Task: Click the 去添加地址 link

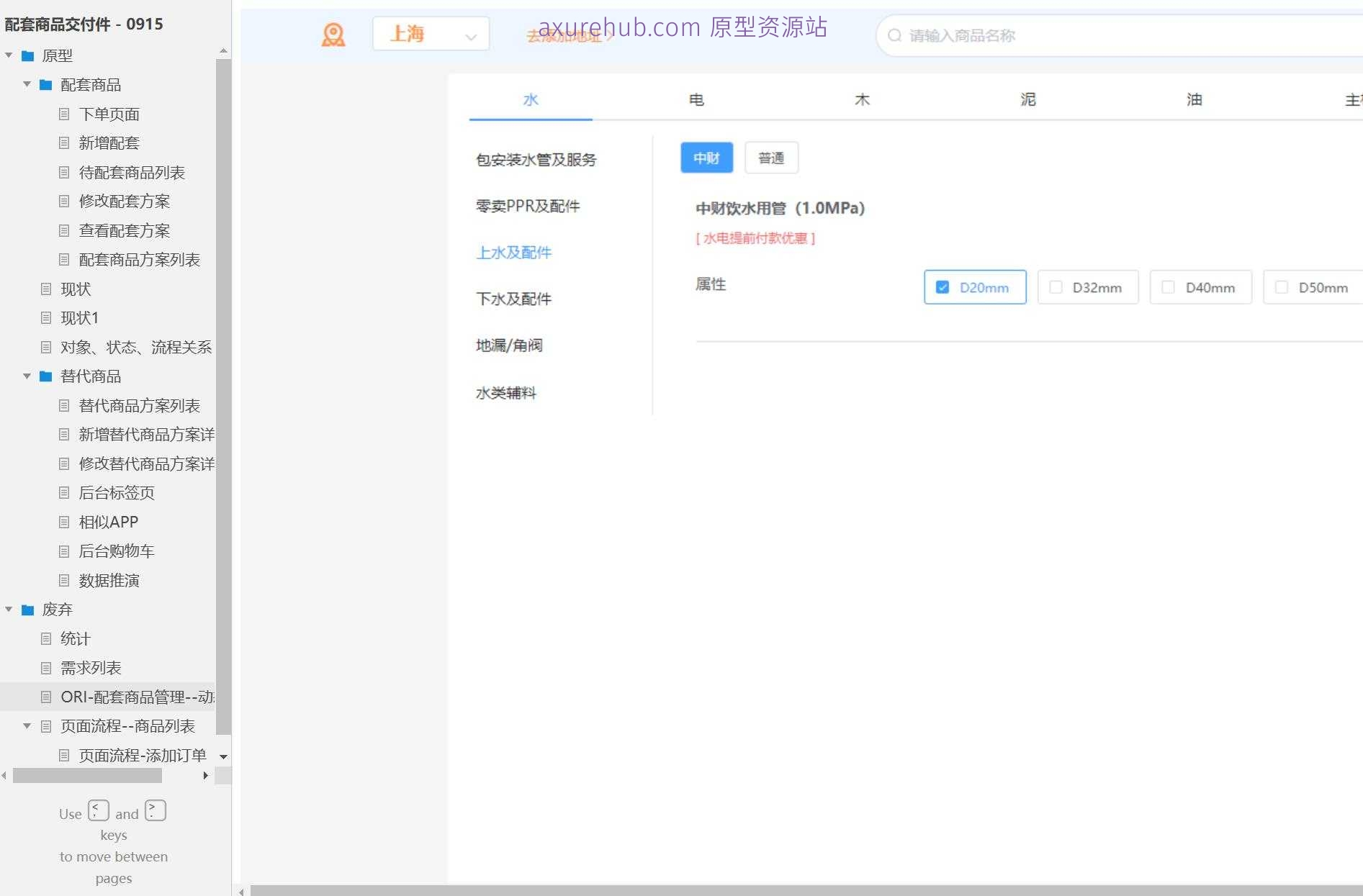Action: [566, 37]
